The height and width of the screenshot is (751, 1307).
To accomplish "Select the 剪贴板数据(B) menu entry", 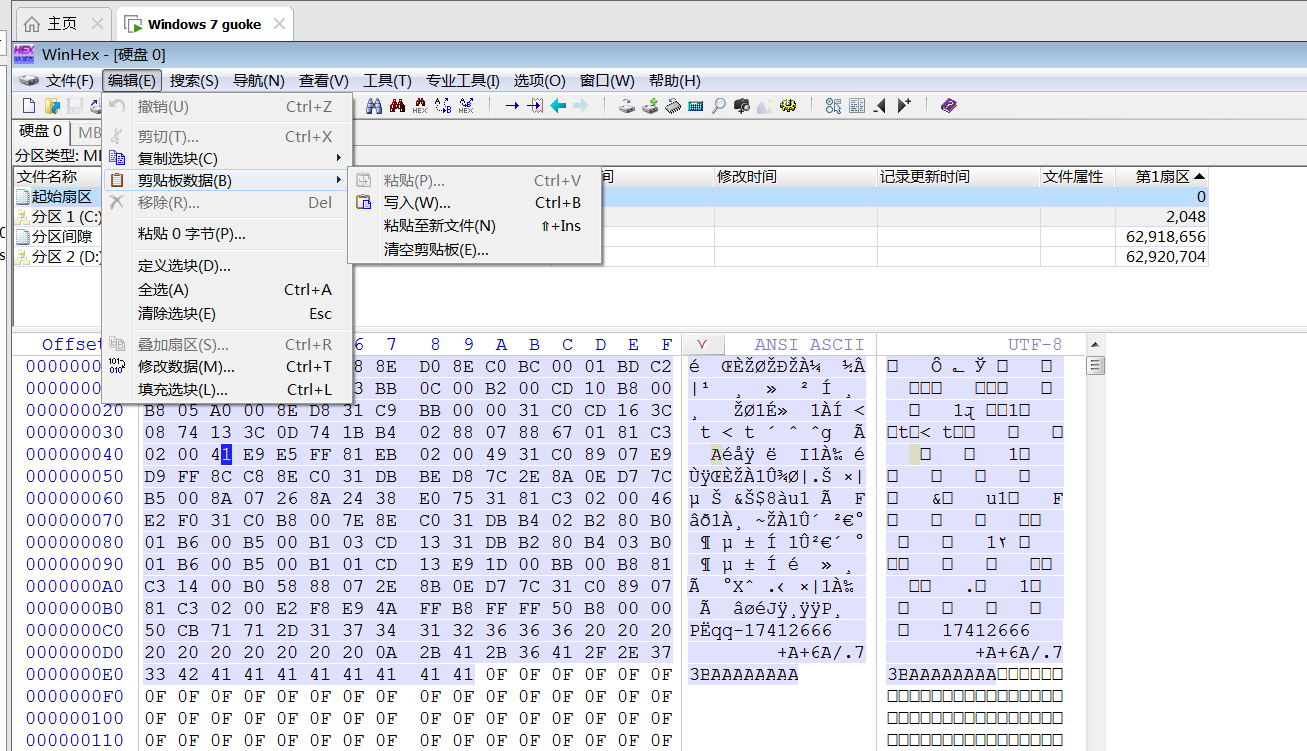I will pos(227,180).
